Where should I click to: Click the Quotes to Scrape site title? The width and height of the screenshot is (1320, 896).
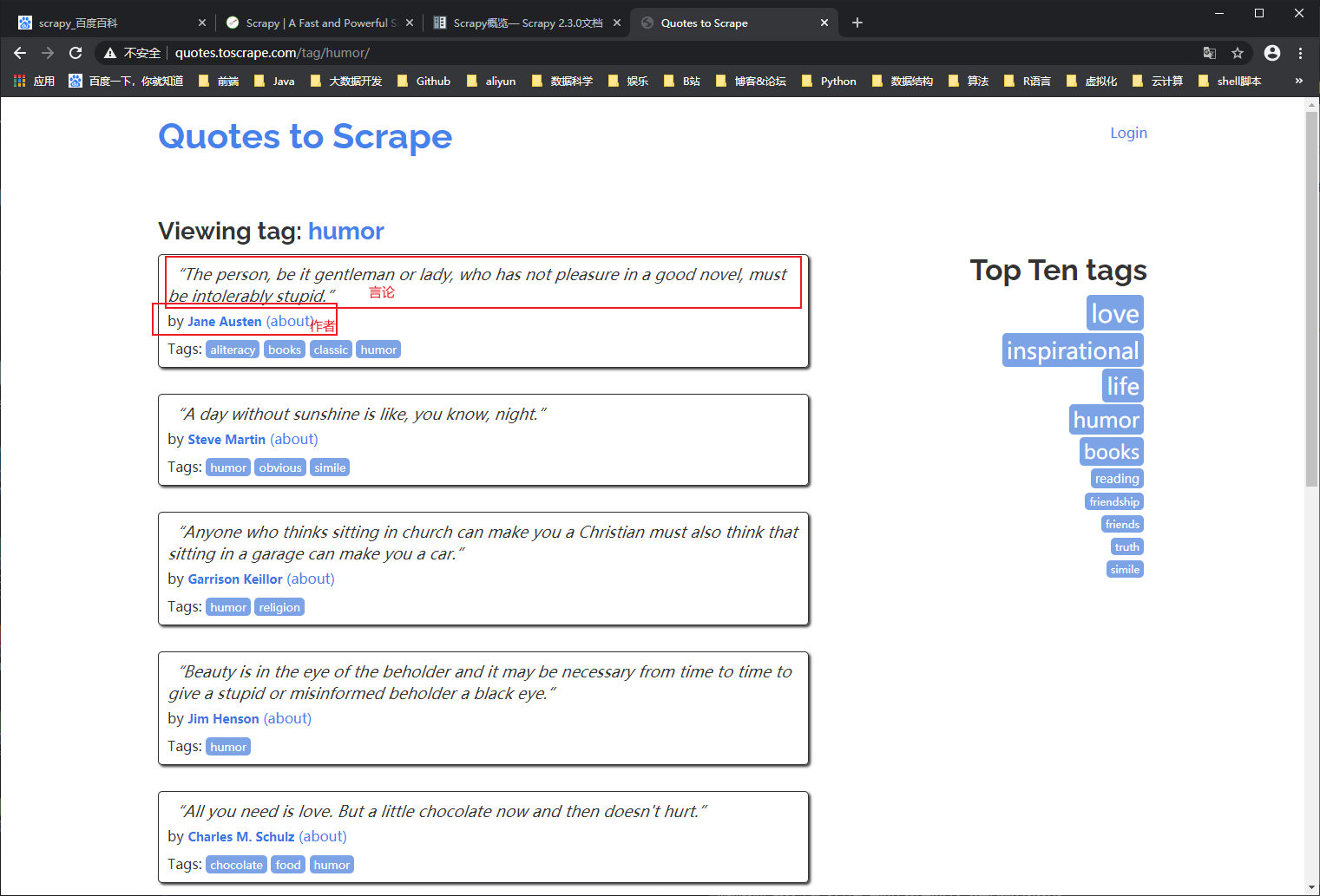tap(305, 136)
